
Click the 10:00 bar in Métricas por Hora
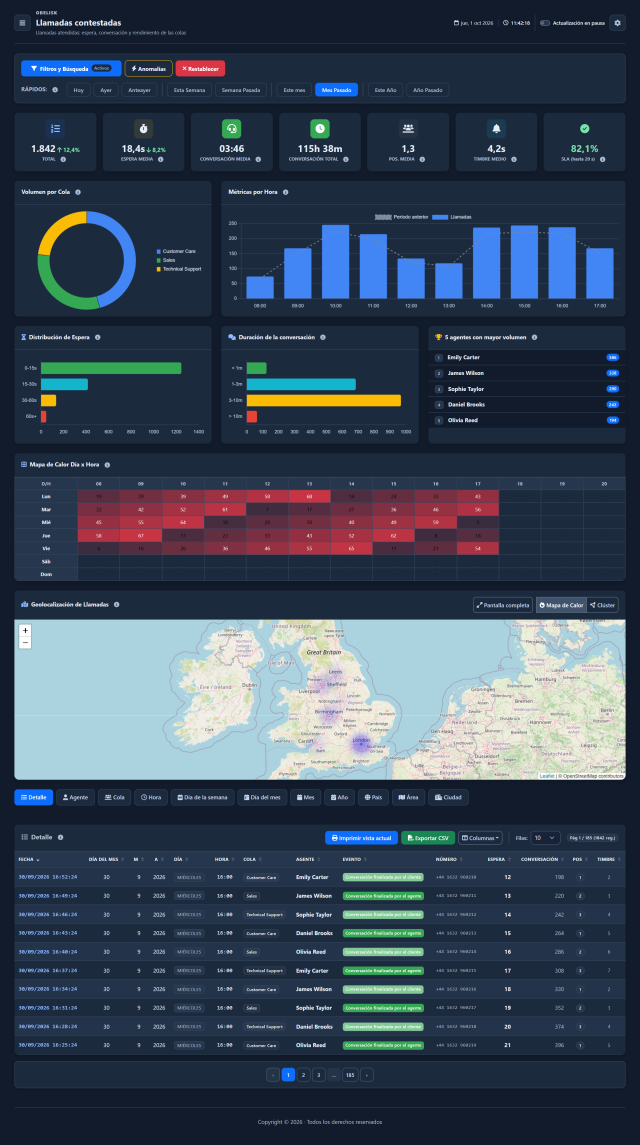click(335, 261)
